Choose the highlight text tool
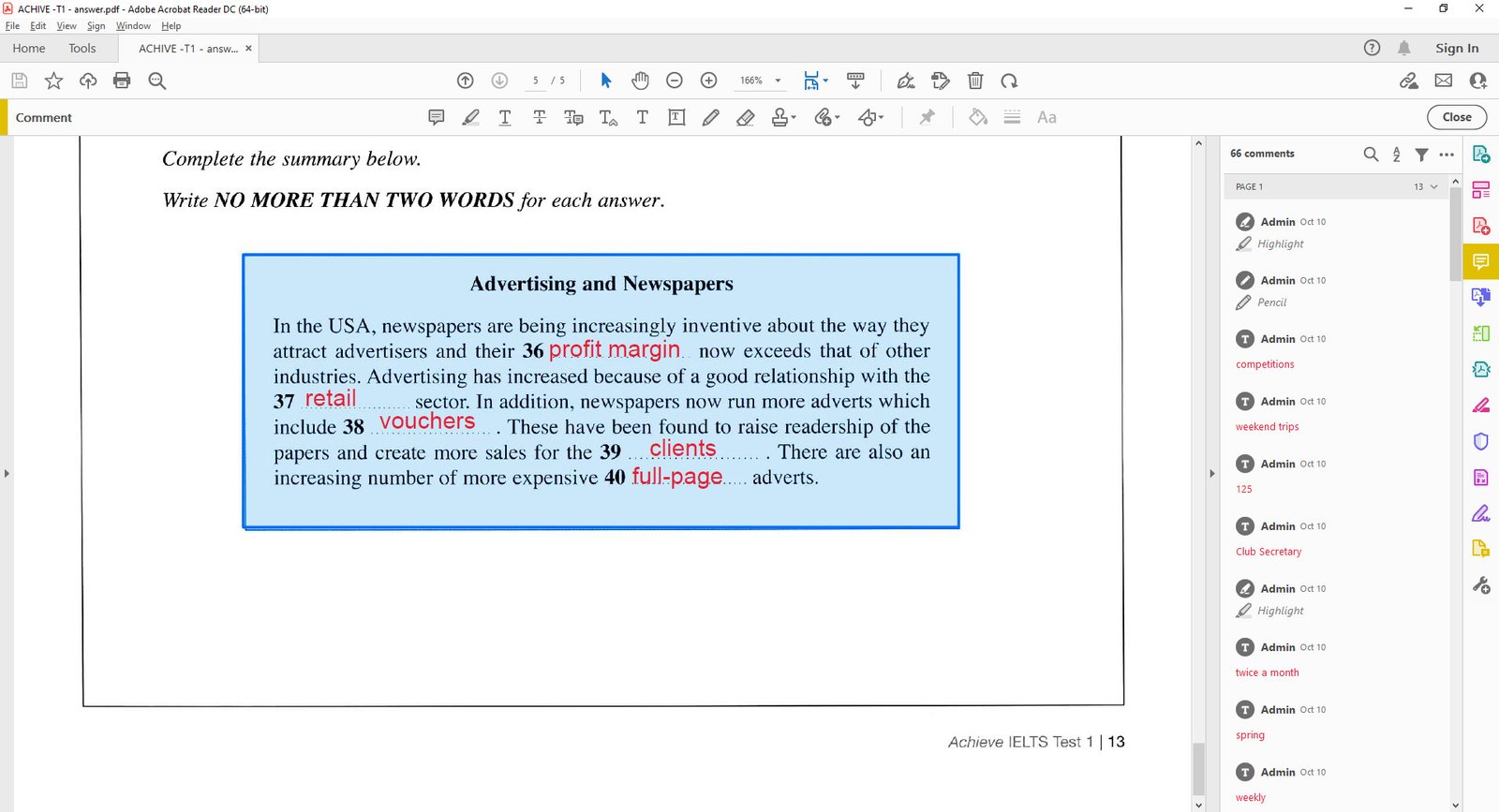The height and width of the screenshot is (812, 1499). [x=470, y=117]
